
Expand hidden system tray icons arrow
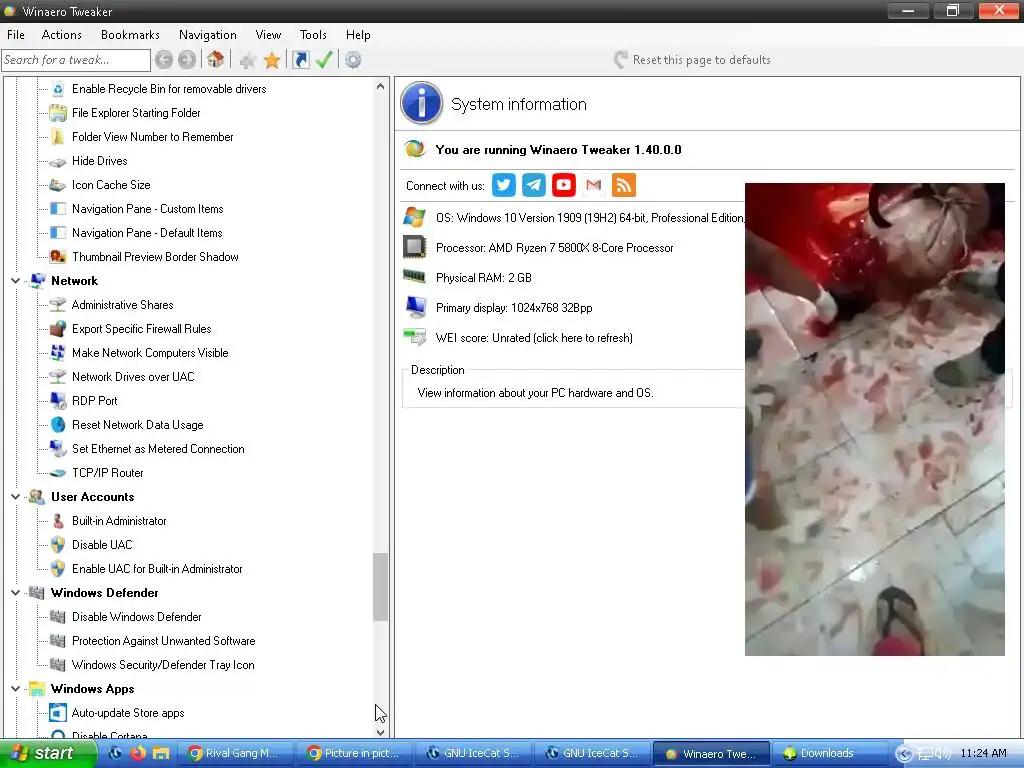[x=903, y=754]
